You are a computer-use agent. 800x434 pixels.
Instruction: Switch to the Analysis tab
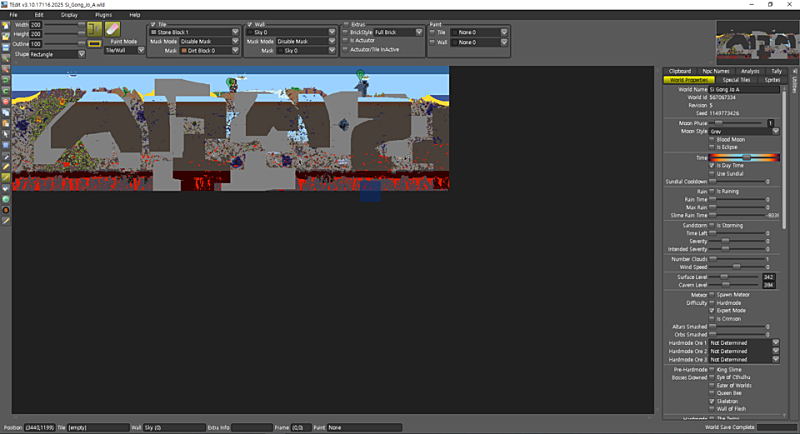[x=750, y=71]
